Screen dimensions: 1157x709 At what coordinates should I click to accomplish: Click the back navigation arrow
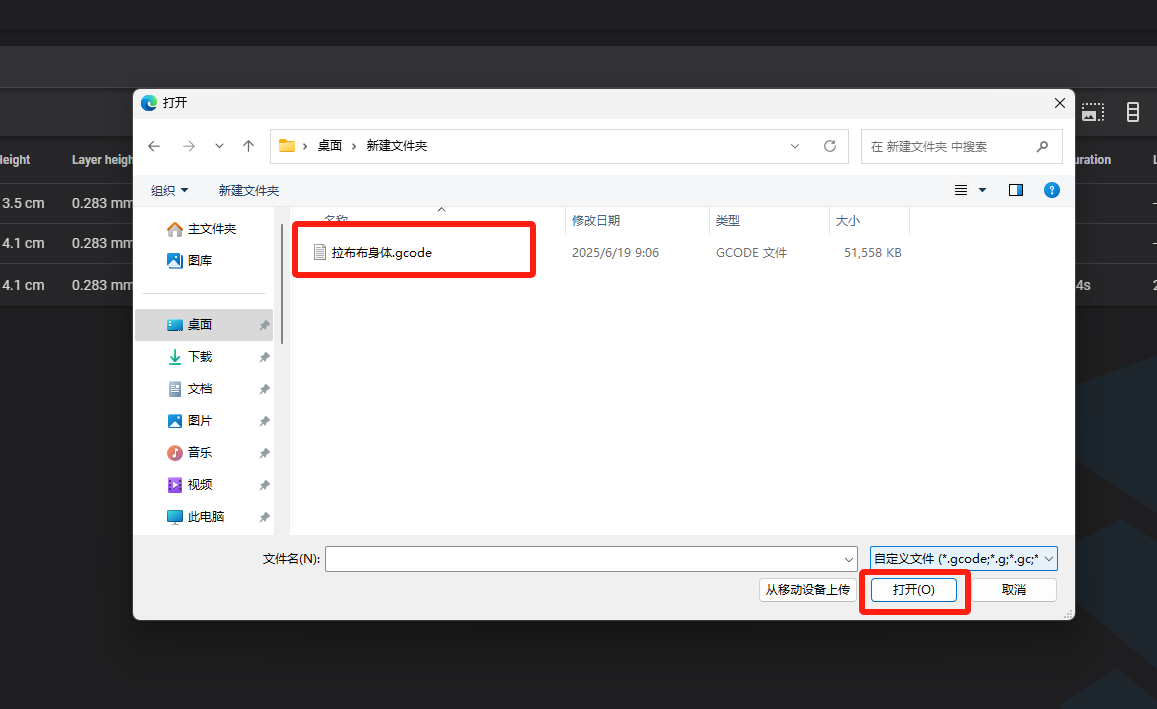[x=154, y=146]
